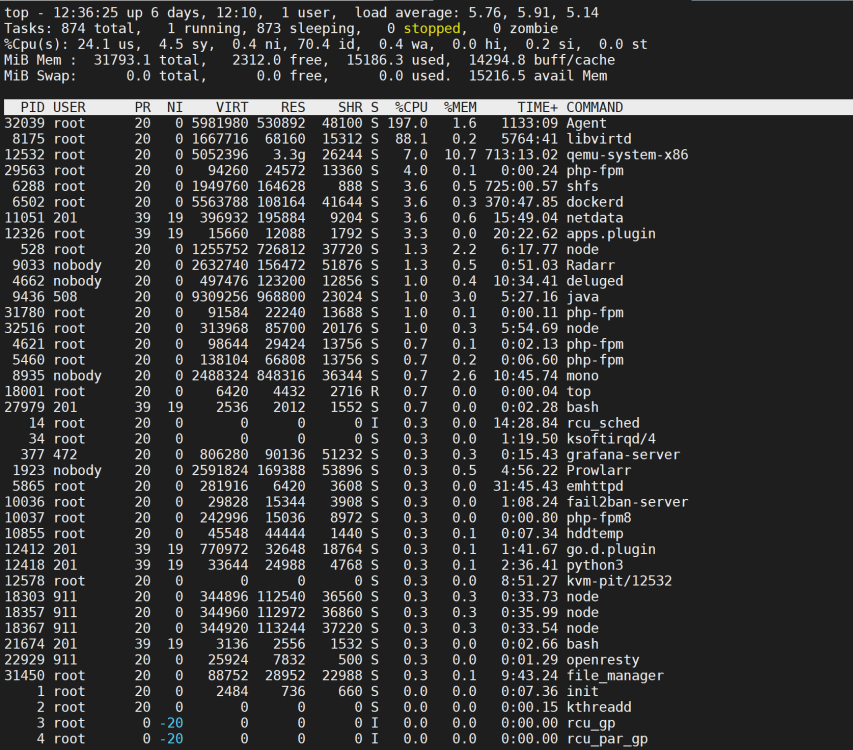The image size is (853, 750).
Task: Click the COMMAND column header
Action: pyautogui.click(x=595, y=107)
